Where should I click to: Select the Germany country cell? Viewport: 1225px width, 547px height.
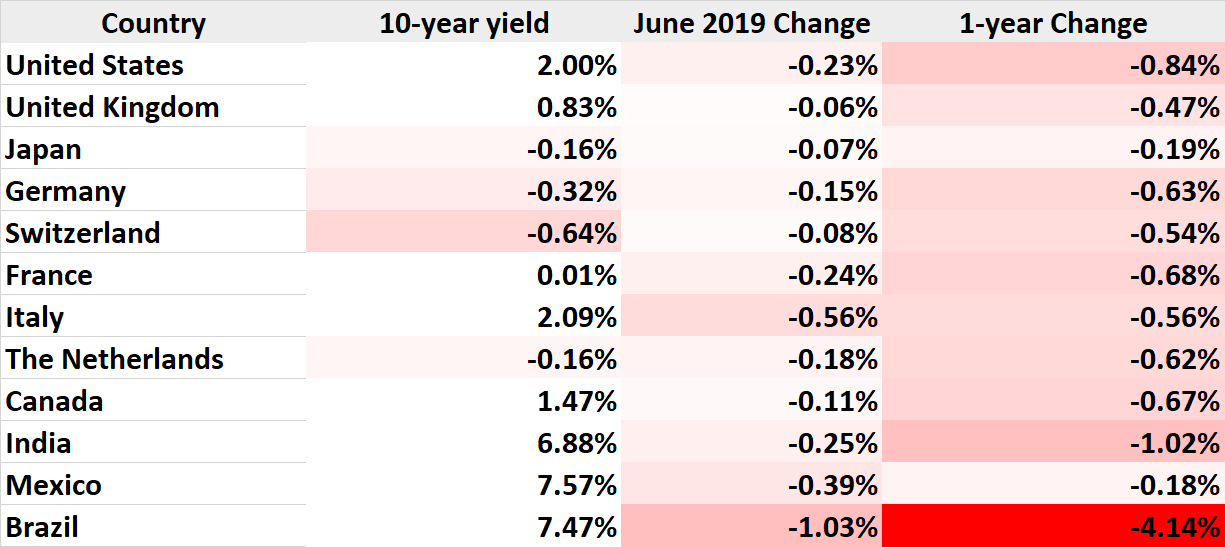(66, 192)
